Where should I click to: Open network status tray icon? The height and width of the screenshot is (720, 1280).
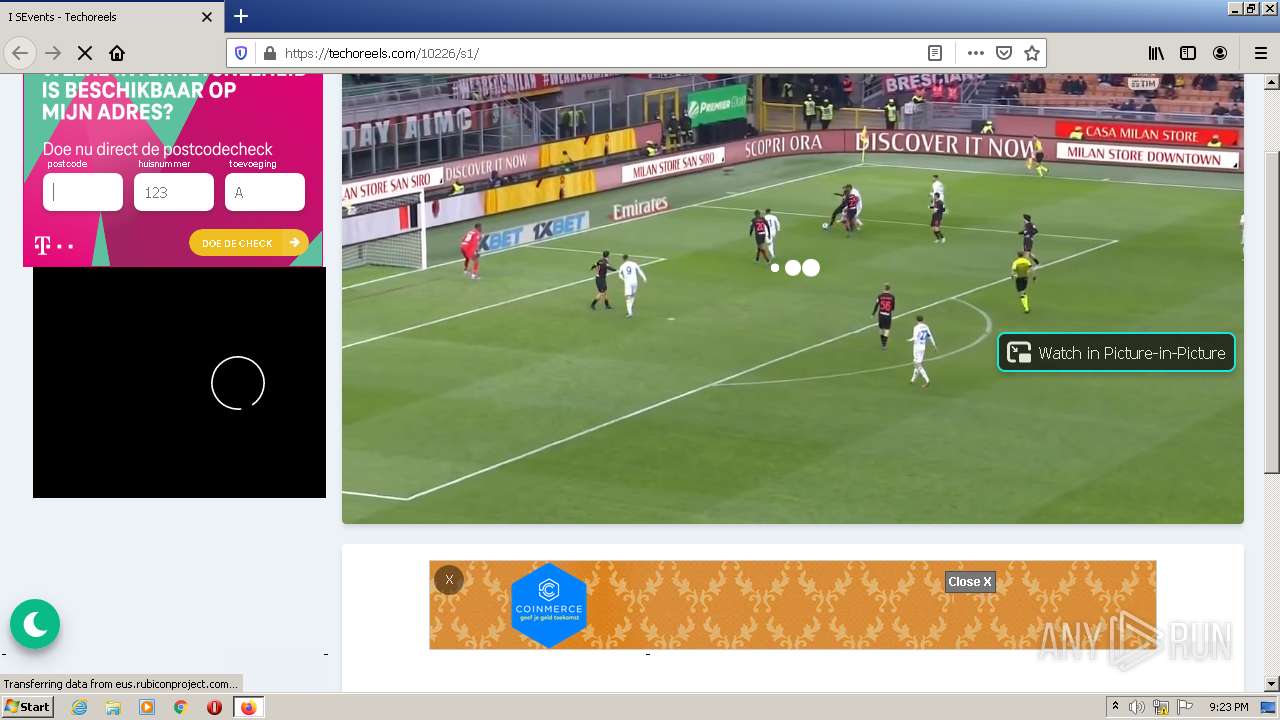coord(1161,707)
